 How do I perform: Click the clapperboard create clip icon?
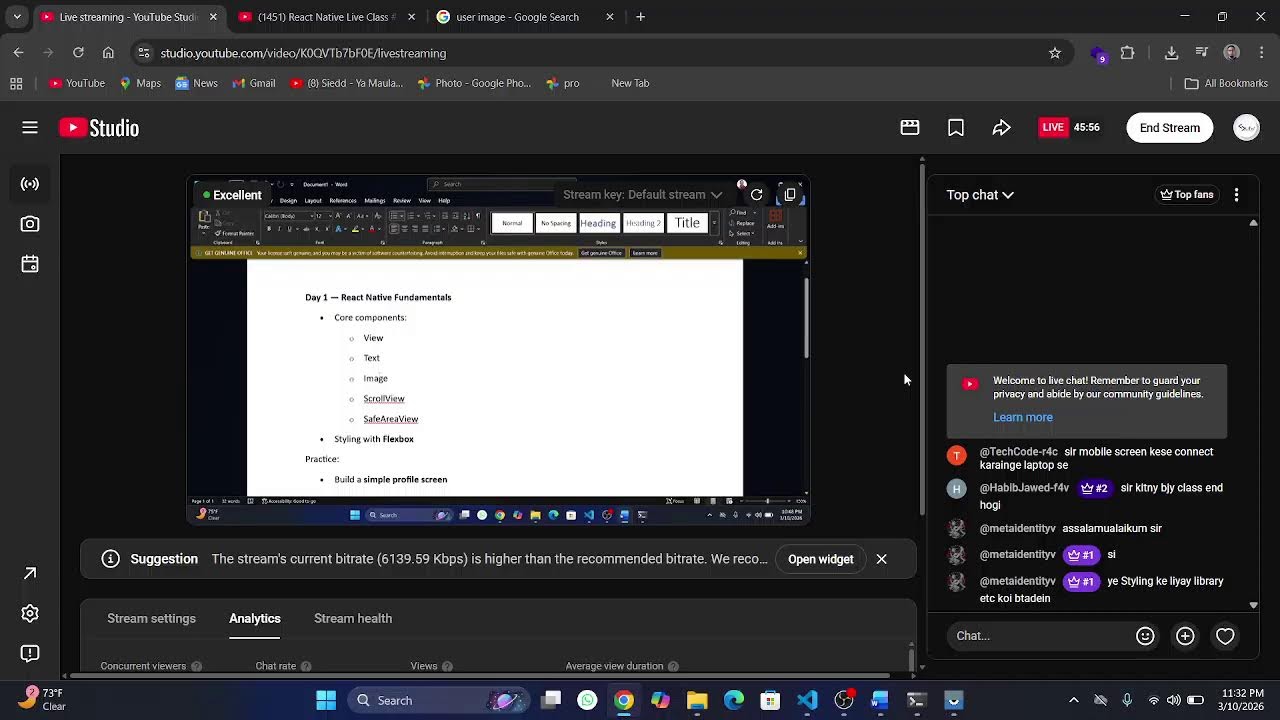click(910, 127)
